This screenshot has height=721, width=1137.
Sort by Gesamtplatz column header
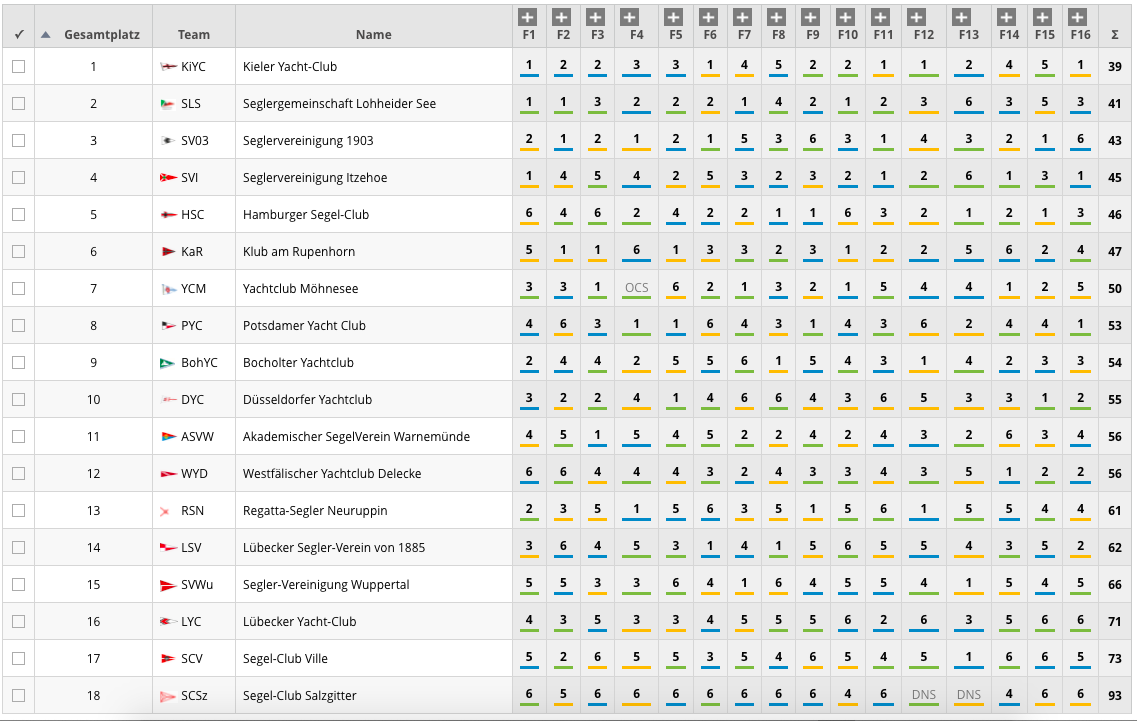point(101,34)
